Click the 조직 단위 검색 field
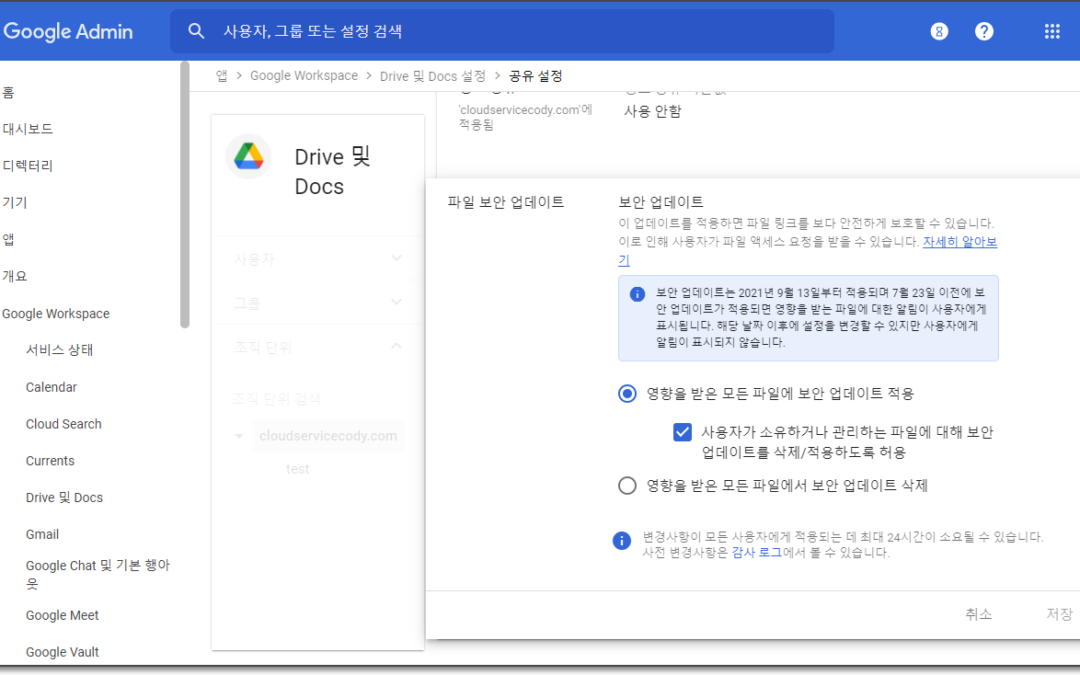 [x=318, y=398]
